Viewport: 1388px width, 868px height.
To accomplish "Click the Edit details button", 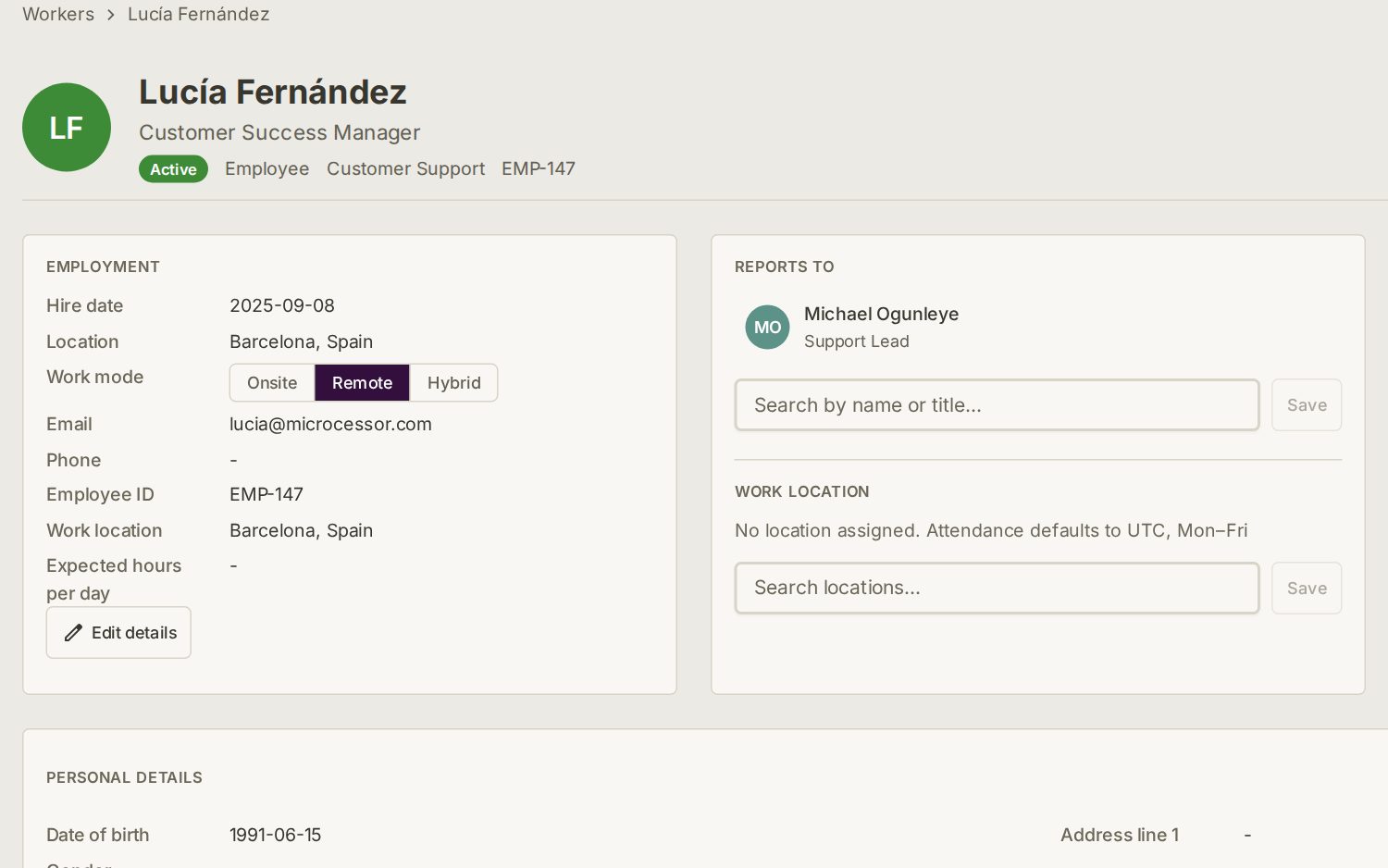I will click(118, 633).
